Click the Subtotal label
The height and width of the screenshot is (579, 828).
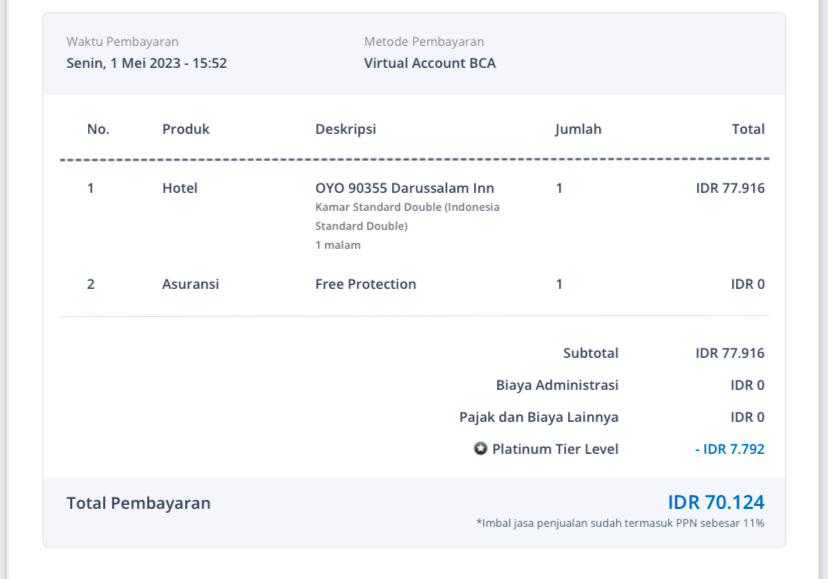[590, 353]
